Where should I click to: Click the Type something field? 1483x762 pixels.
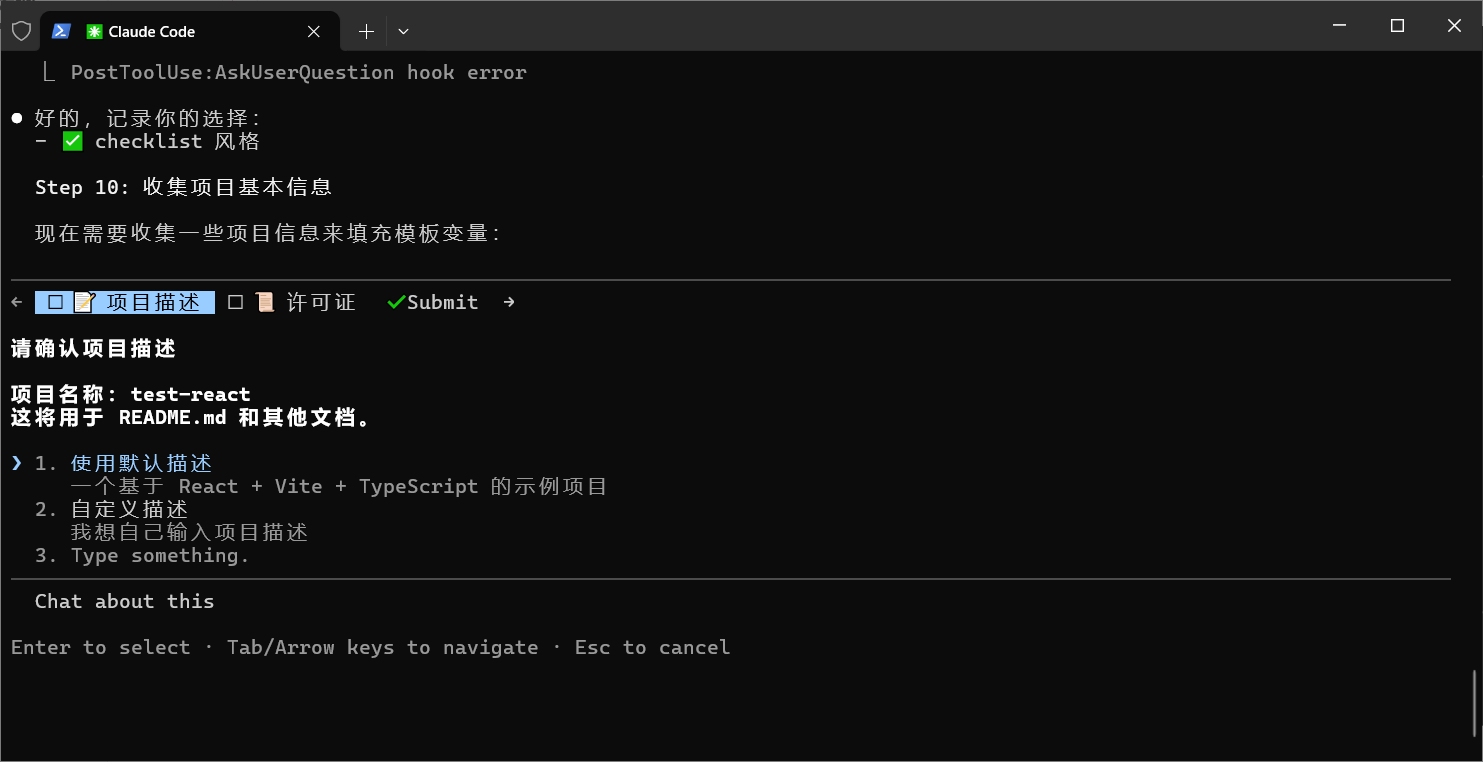160,556
